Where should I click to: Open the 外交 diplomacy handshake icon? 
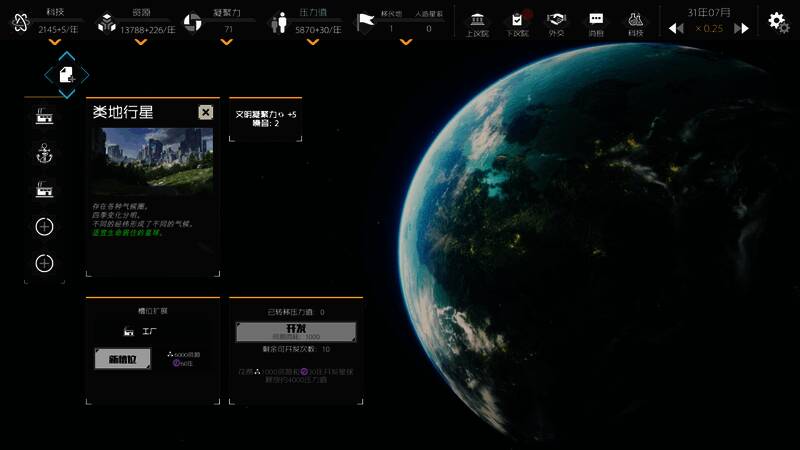pyautogui.click(x=556, y=22)
